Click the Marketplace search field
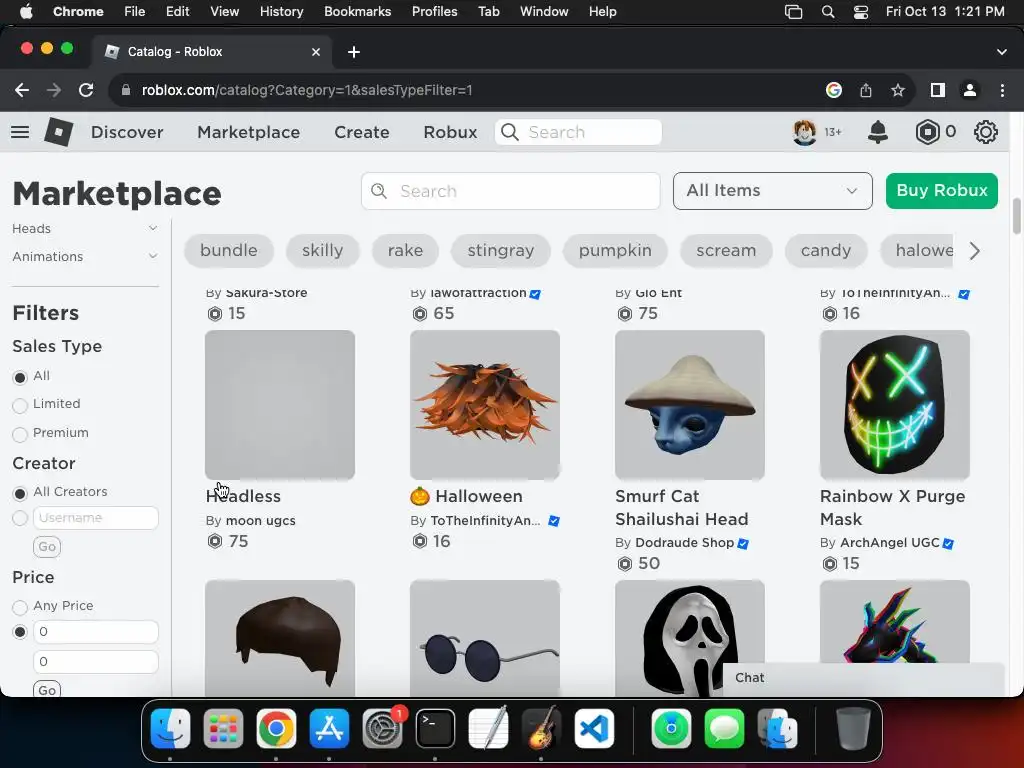Viewport: 1024px width, 768px height. tap(511, 191)
